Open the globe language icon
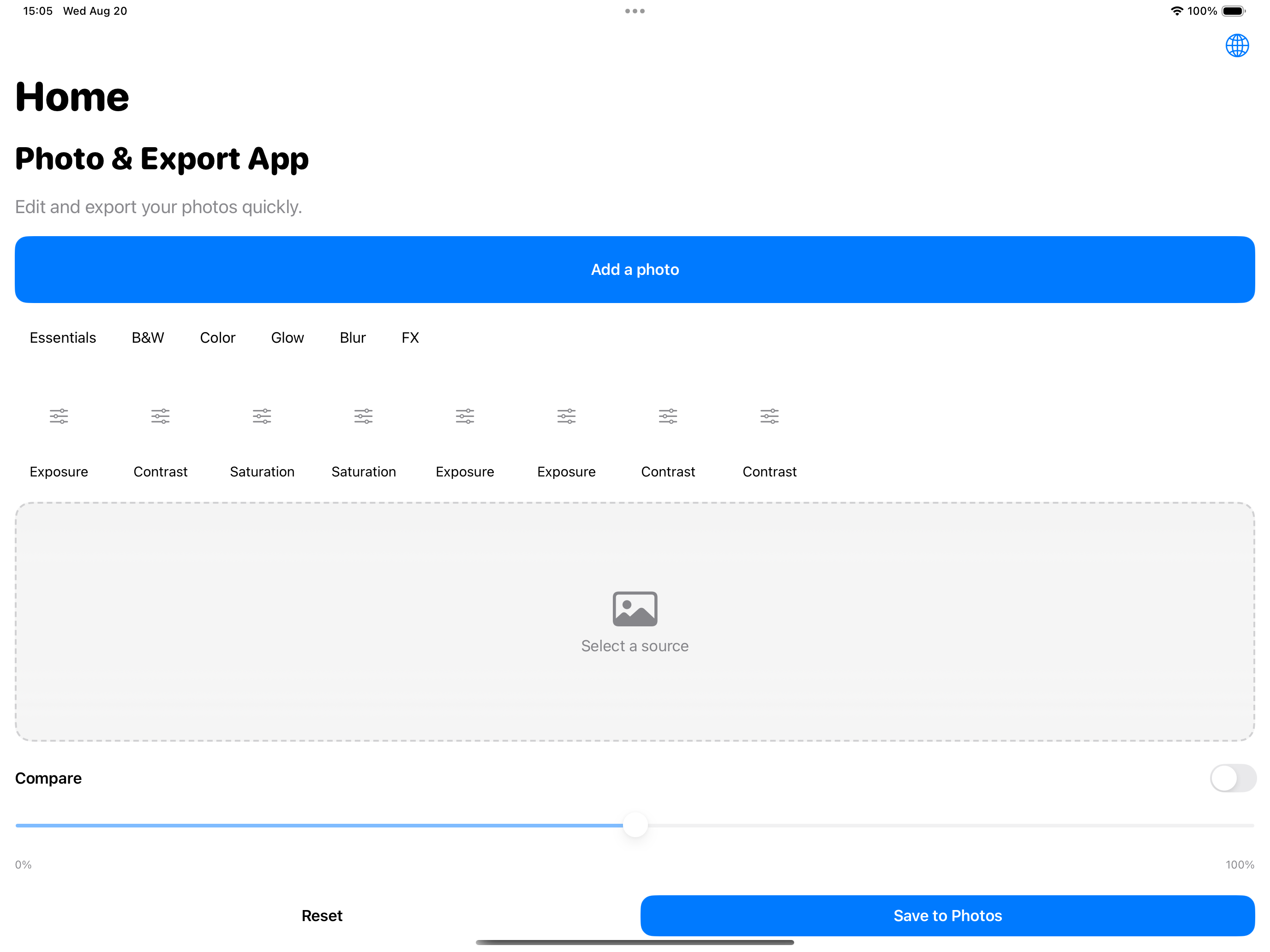This screenshot has height=952, width=1270. (x=1237, y=45)
